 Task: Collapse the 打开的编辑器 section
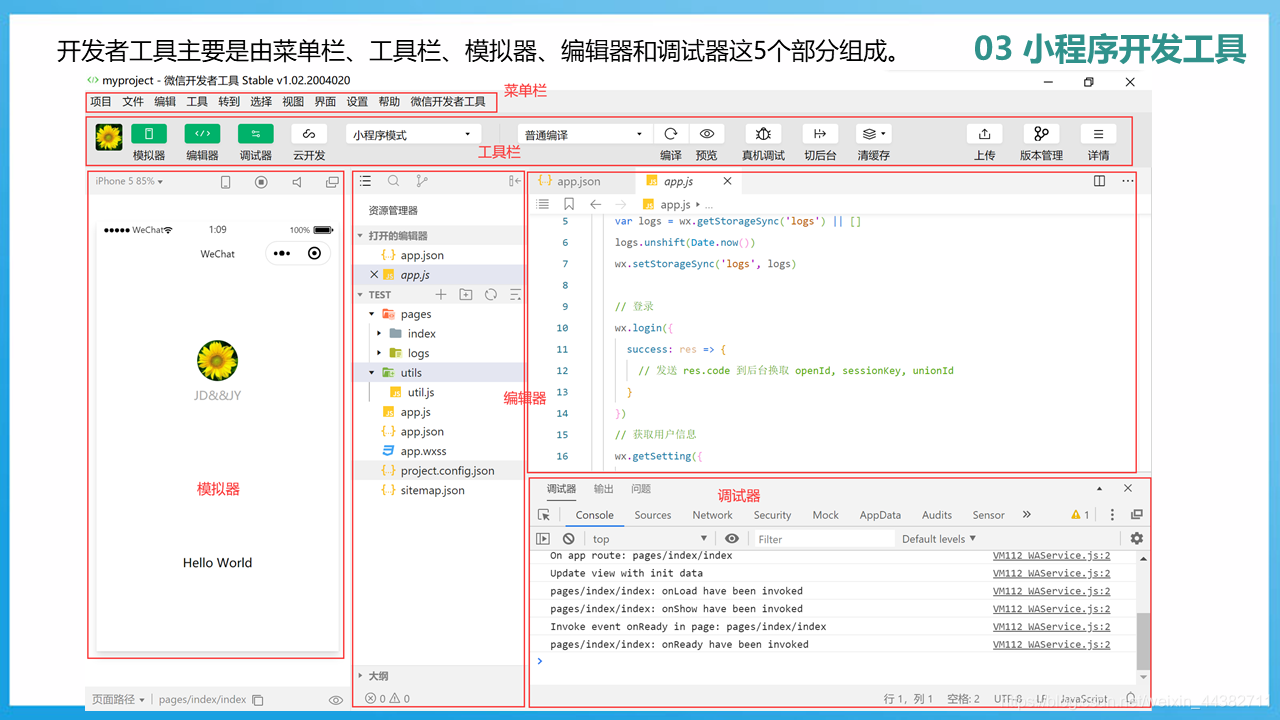click(x=361, y=236)
